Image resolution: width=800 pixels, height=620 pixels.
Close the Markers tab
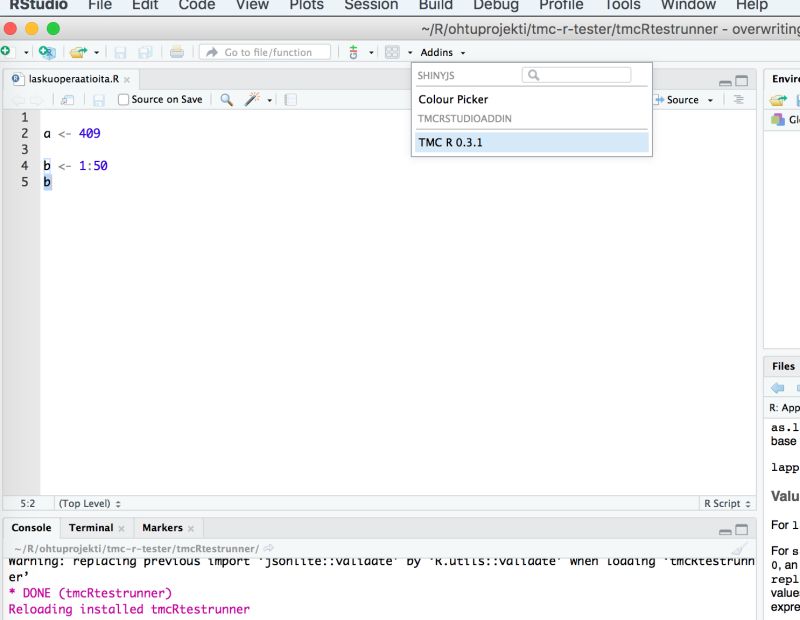pyautogui.click(x=191, y=528)
